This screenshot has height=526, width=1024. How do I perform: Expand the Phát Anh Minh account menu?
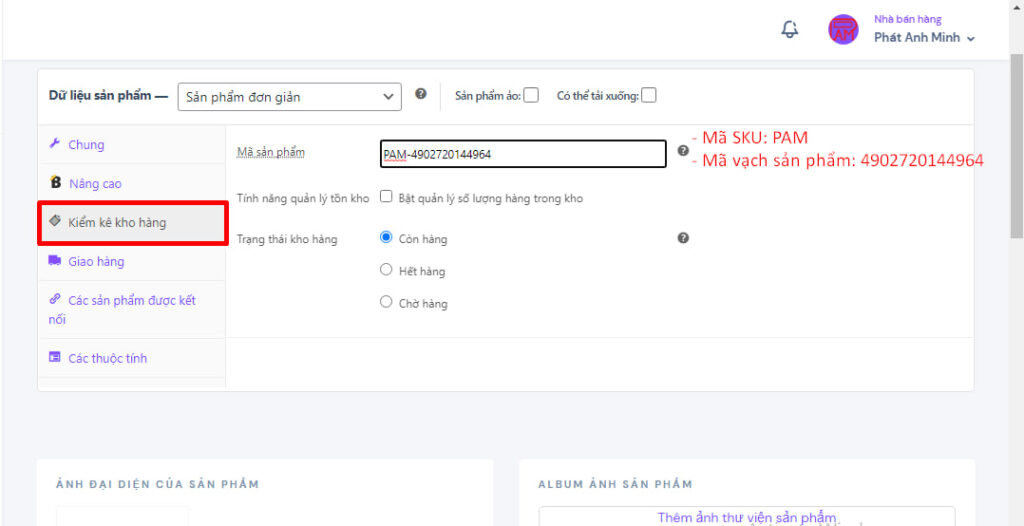(x=924, y=38)
